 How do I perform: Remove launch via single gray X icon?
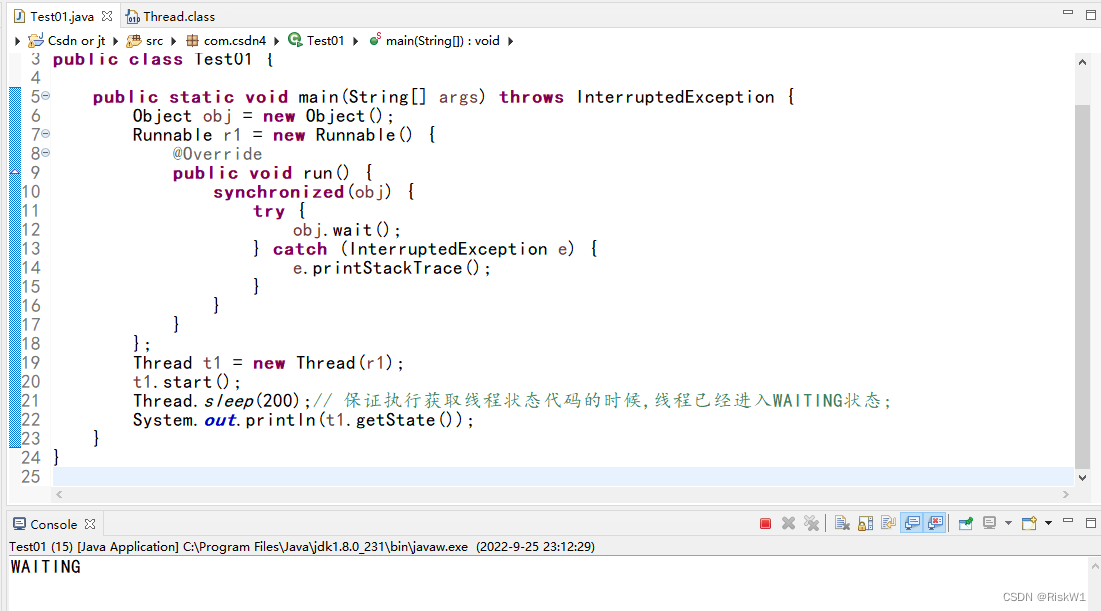789,523
